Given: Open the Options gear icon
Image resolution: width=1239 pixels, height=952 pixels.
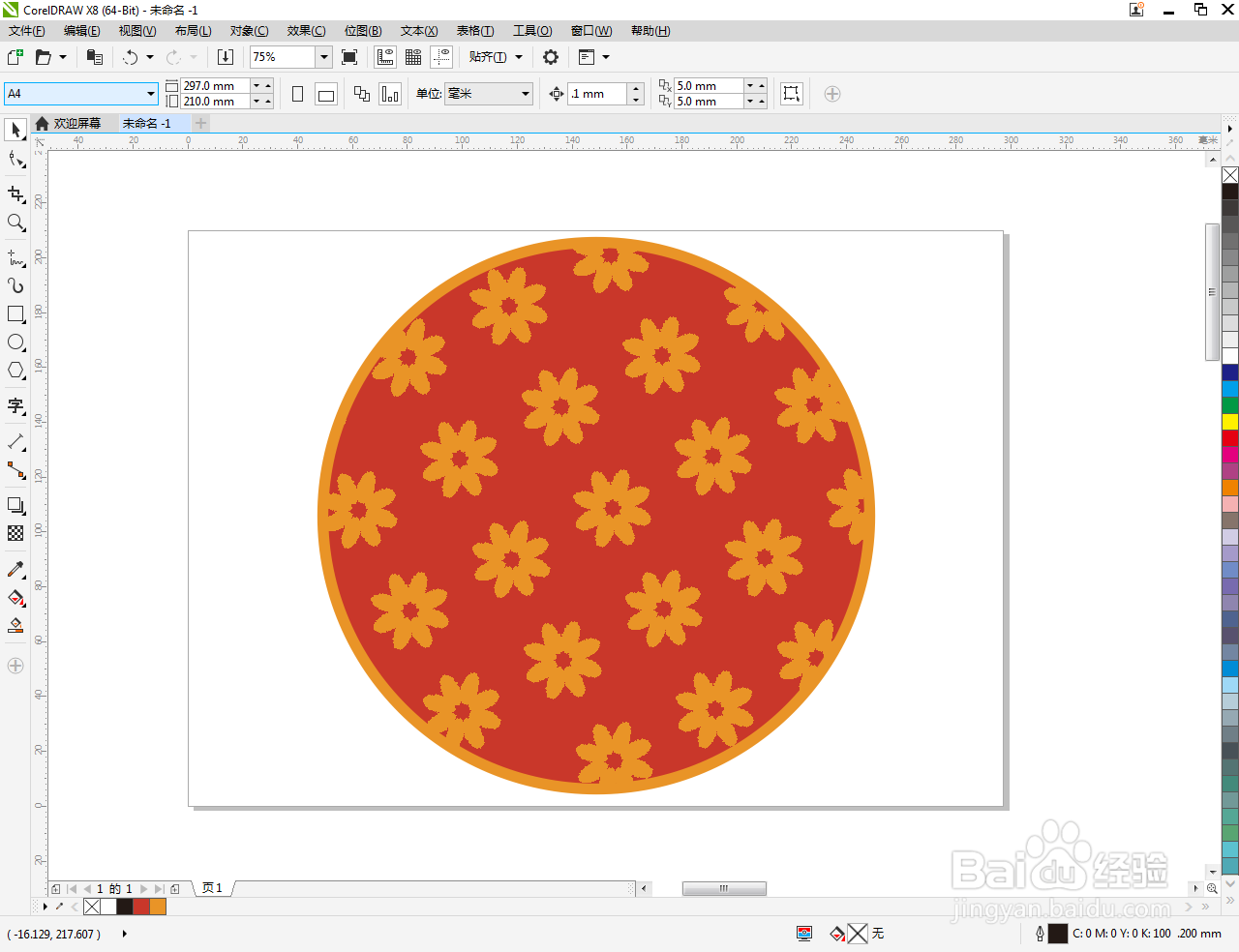Looking at the screenshot, I should [551, 57].
